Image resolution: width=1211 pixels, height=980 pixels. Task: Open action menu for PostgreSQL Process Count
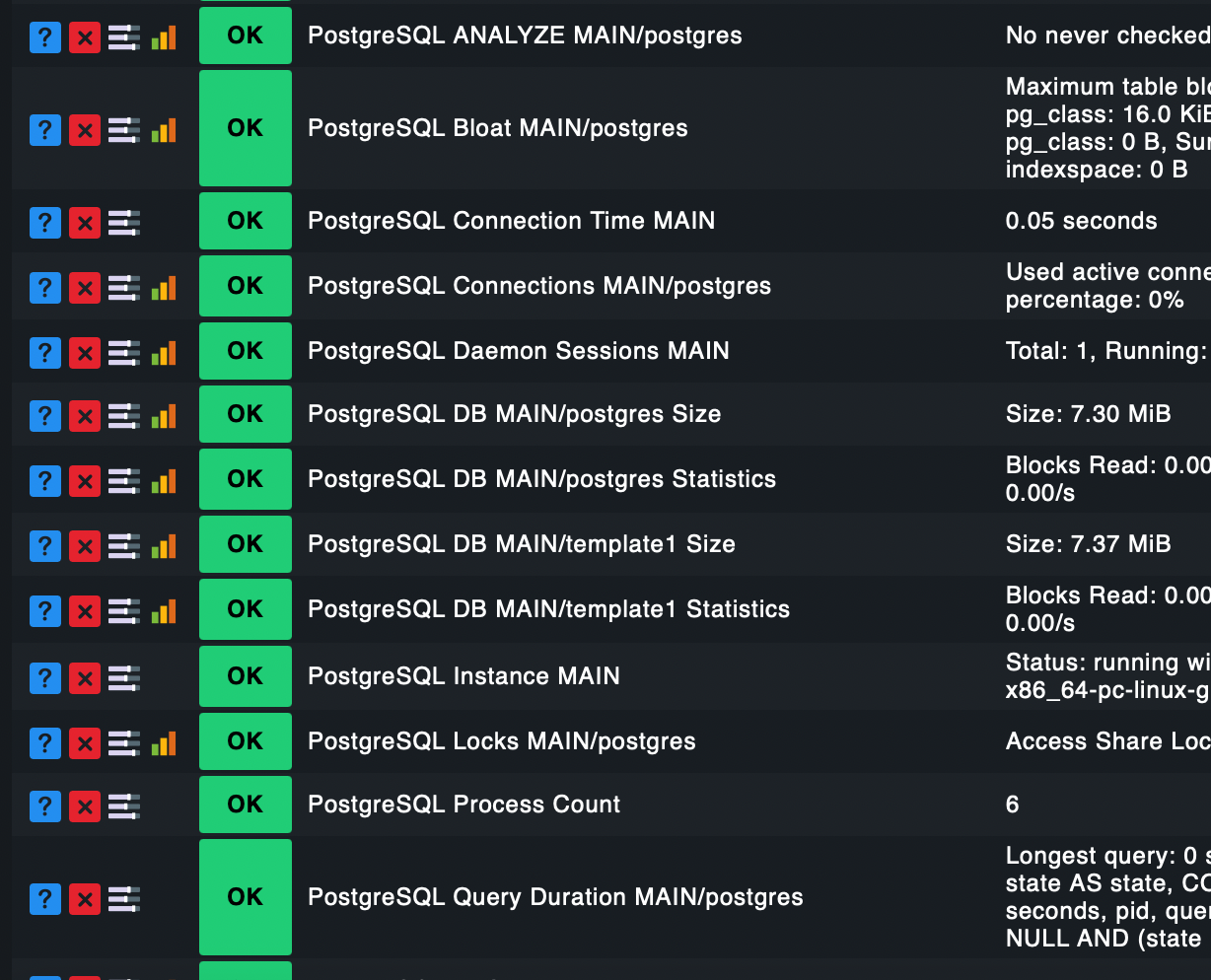[124, 806]
